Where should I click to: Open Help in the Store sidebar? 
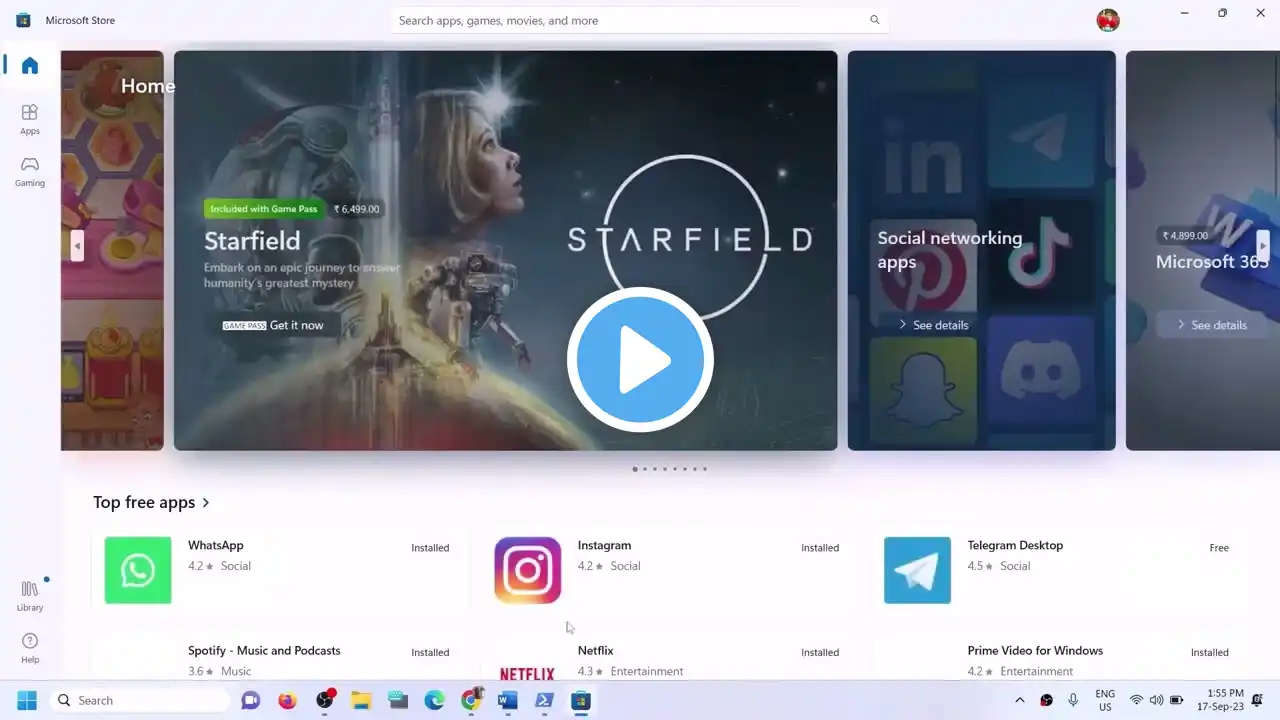point(30,648)
